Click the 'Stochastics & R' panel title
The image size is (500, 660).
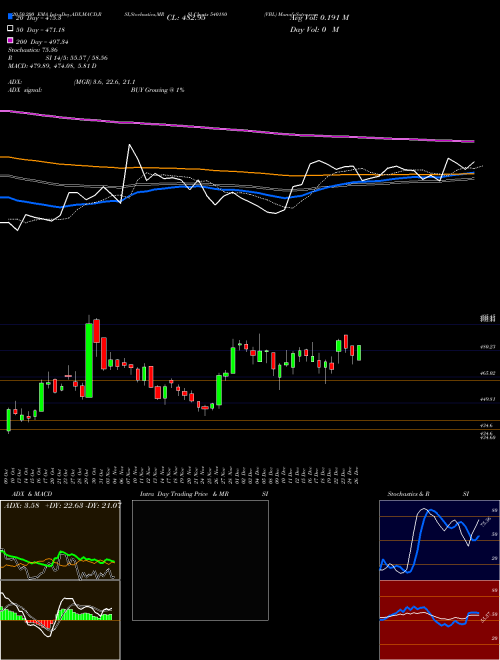click(409, 494)
